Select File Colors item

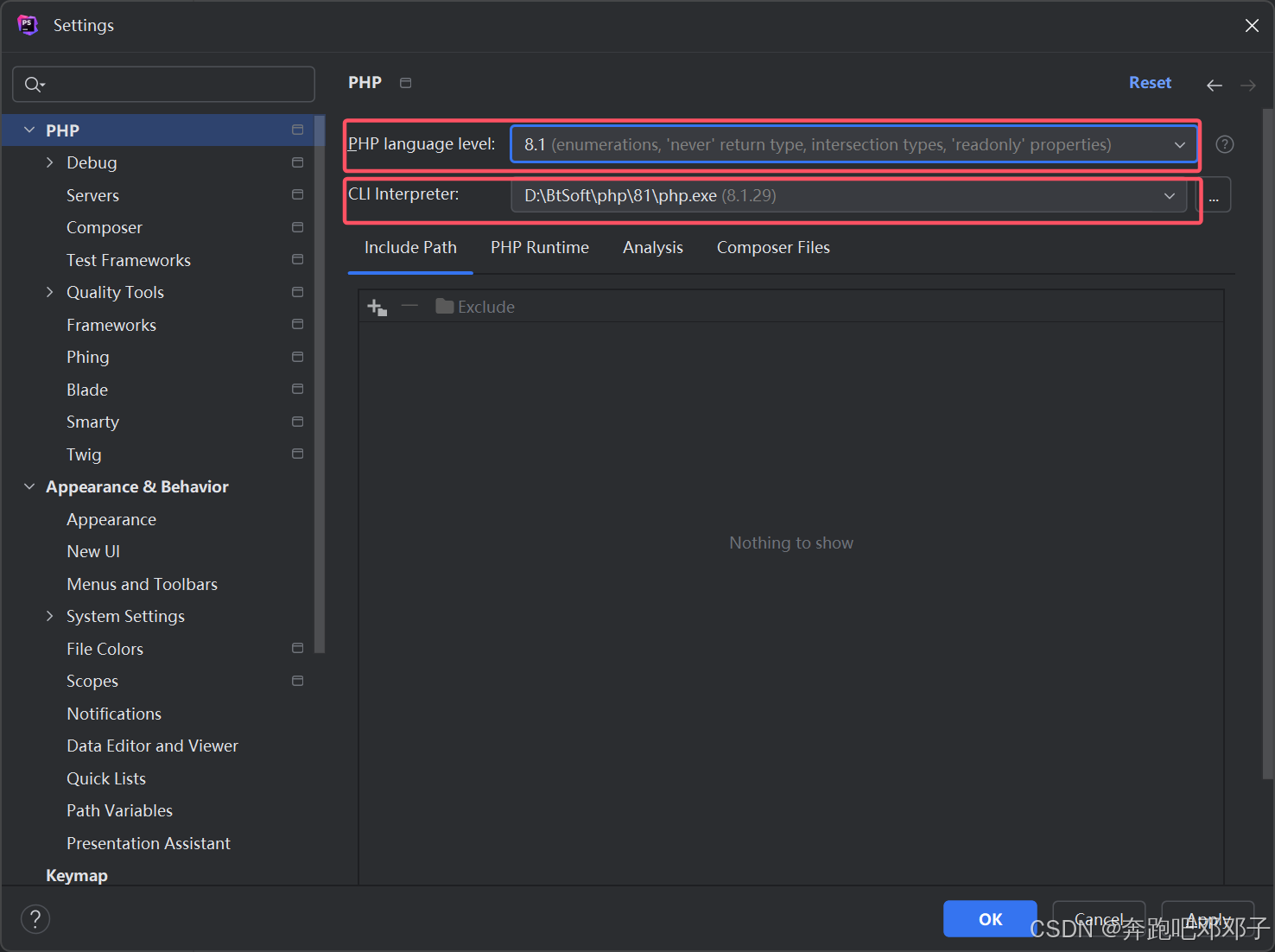point(105,649)
